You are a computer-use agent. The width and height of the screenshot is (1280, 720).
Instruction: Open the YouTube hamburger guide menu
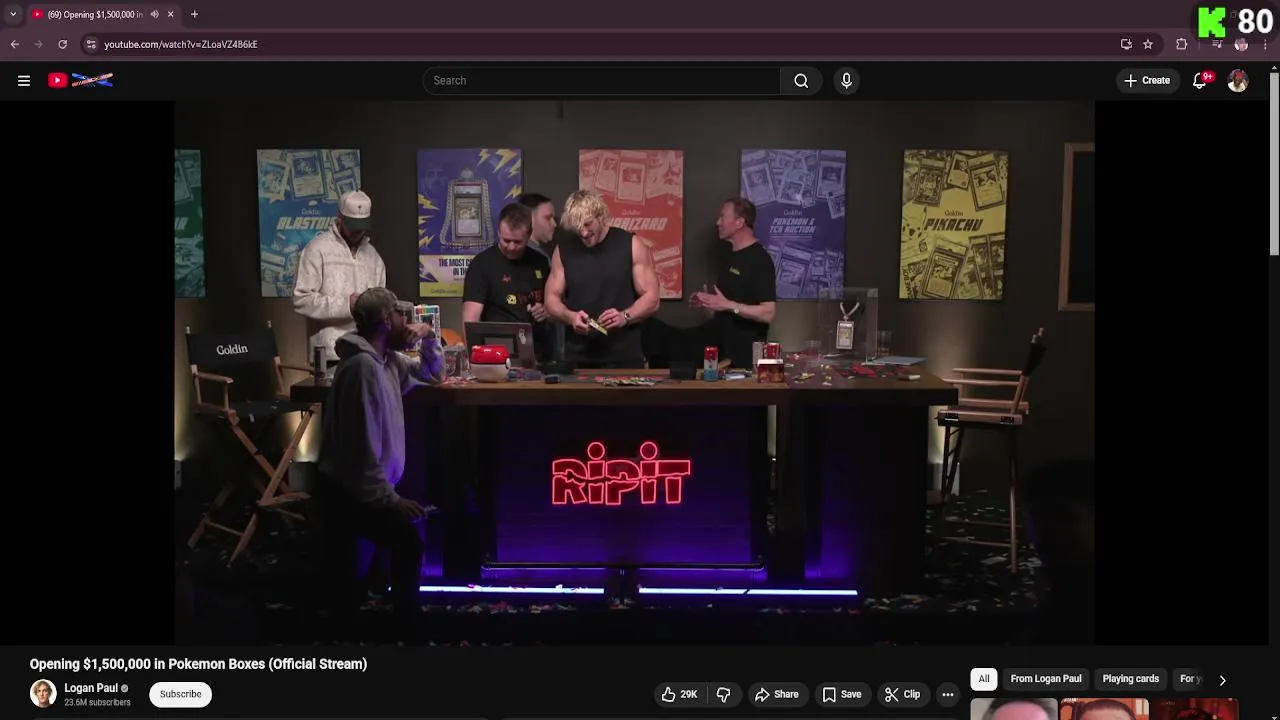tap(24, 80)
